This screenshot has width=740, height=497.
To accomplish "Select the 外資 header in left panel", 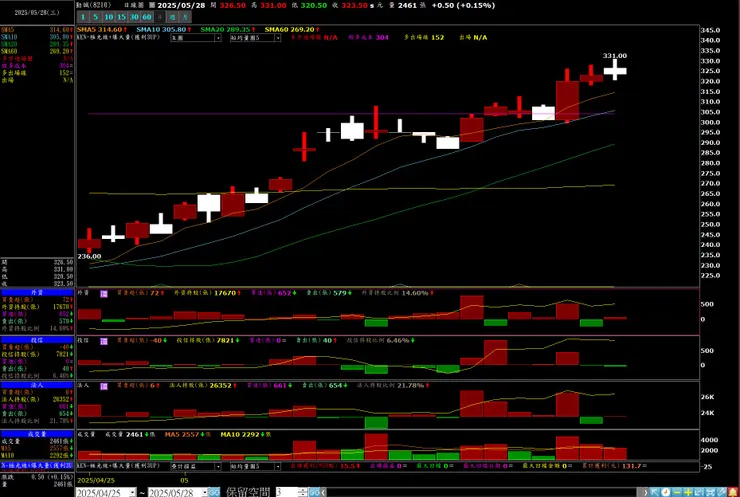I will tap(37, 293).
